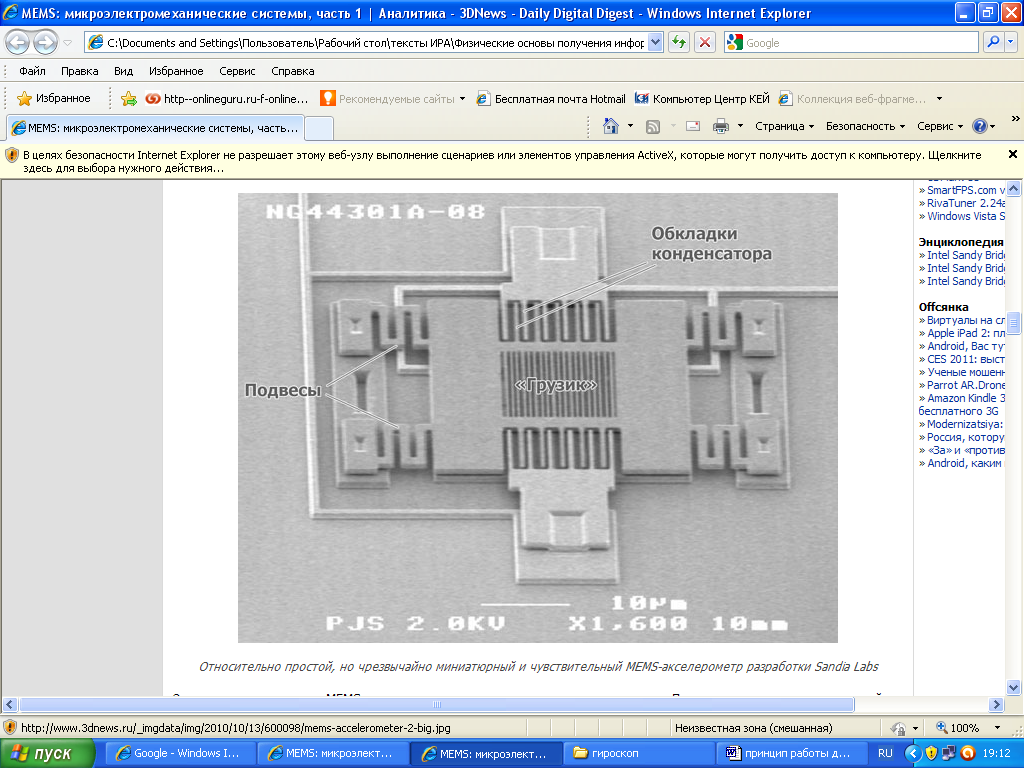This screenshot has width=1024, height=768.
Task: Go to Home page icon
Action: [611, 126]
